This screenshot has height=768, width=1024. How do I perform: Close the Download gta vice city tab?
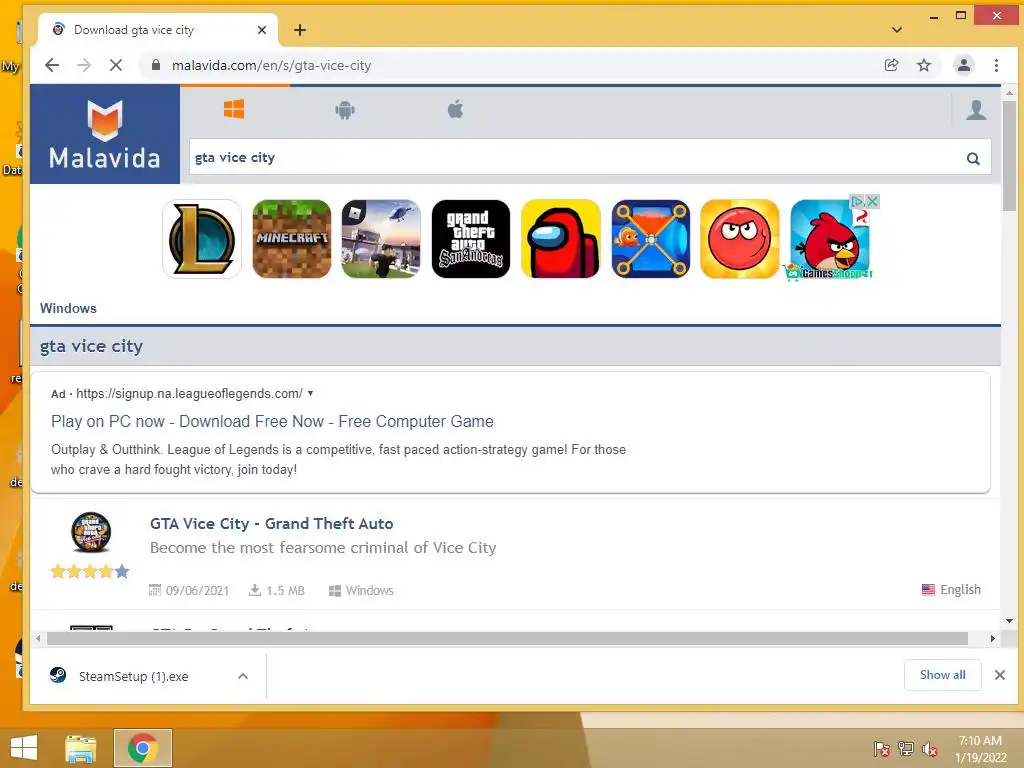(262, 30)
